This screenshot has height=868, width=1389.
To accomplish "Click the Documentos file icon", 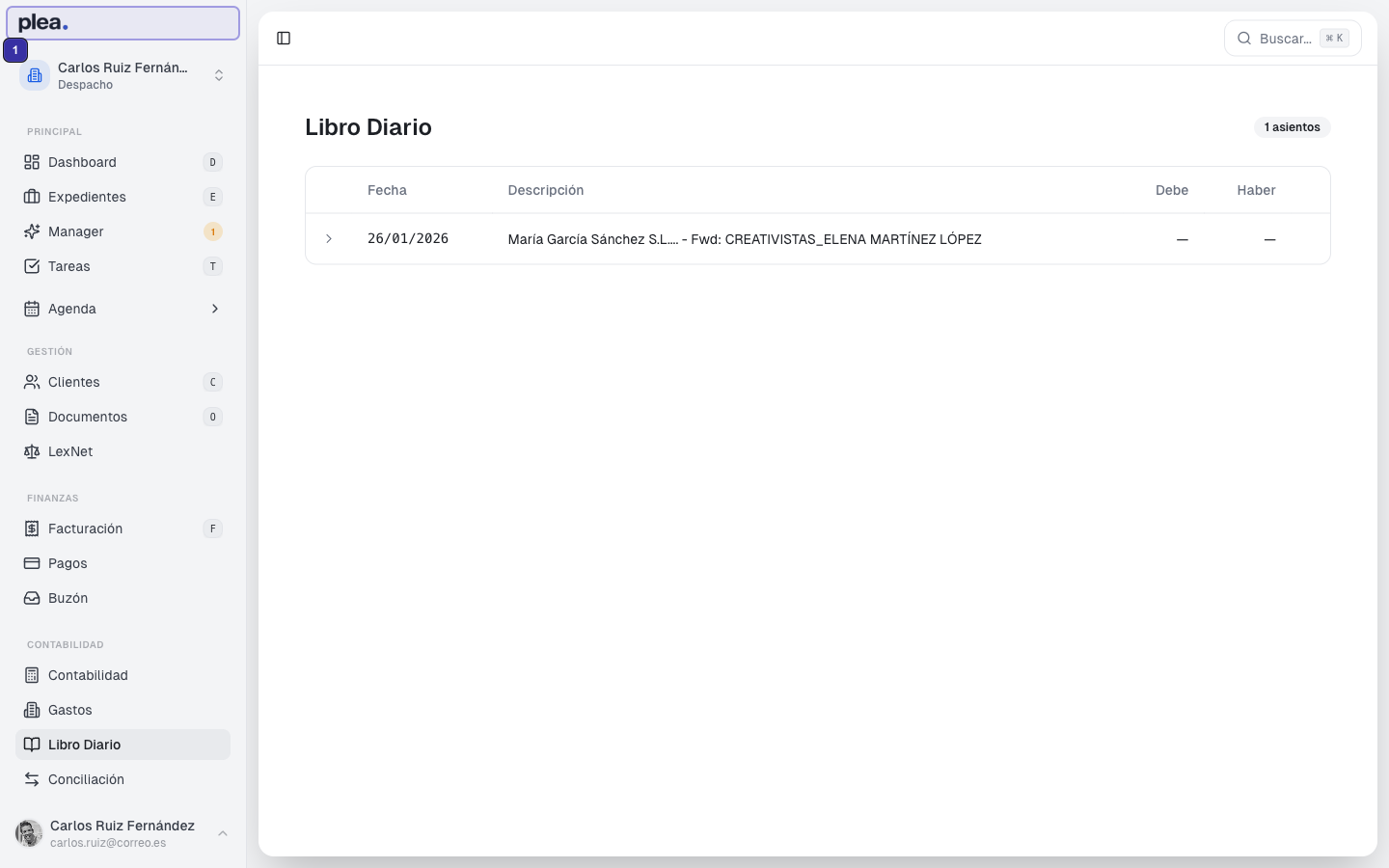I will 32,417.
